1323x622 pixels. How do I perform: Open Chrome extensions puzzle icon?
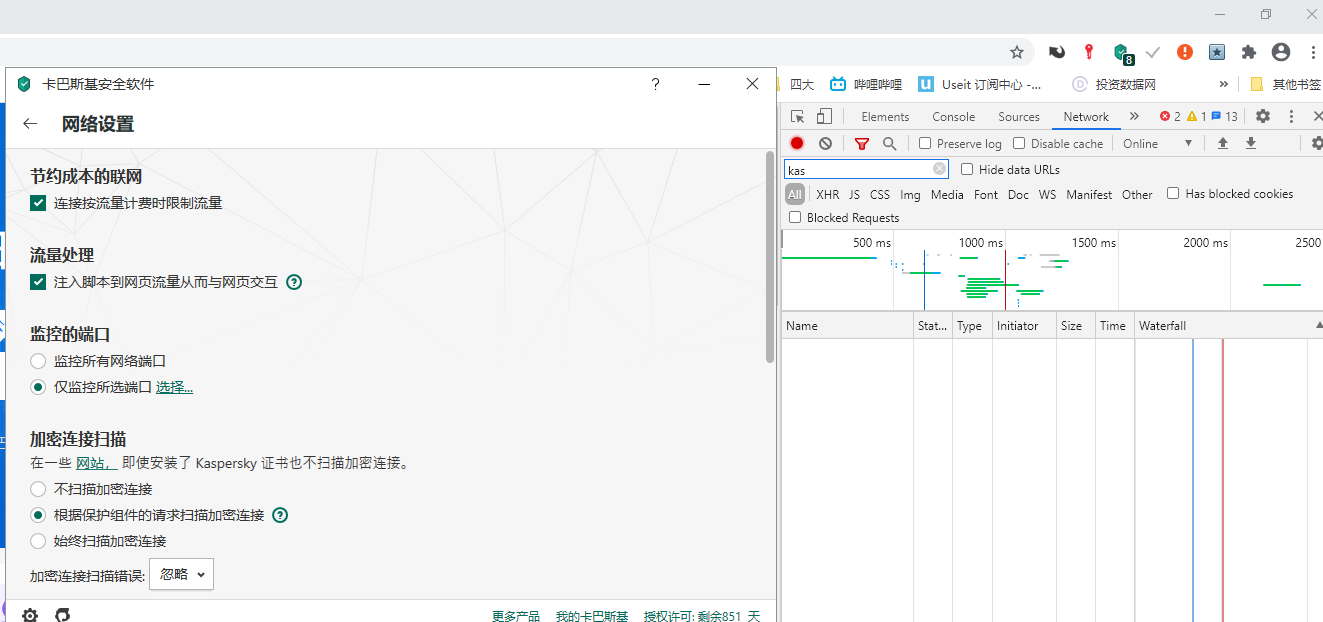(1249, 52)
